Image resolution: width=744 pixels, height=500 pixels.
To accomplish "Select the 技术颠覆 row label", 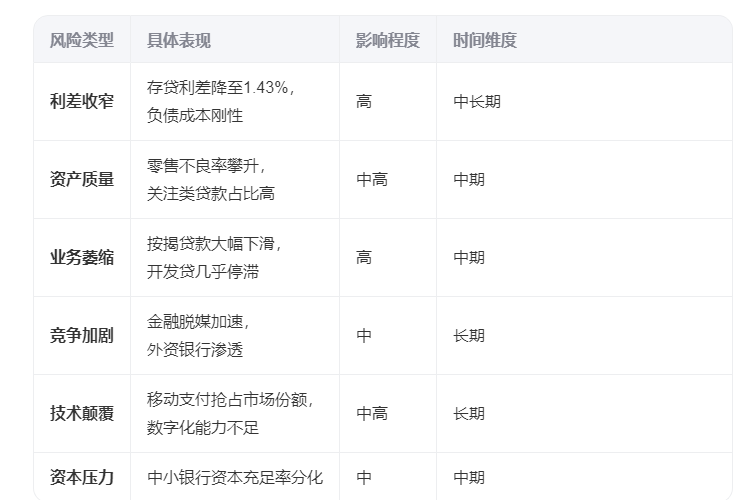I will 82,413.
